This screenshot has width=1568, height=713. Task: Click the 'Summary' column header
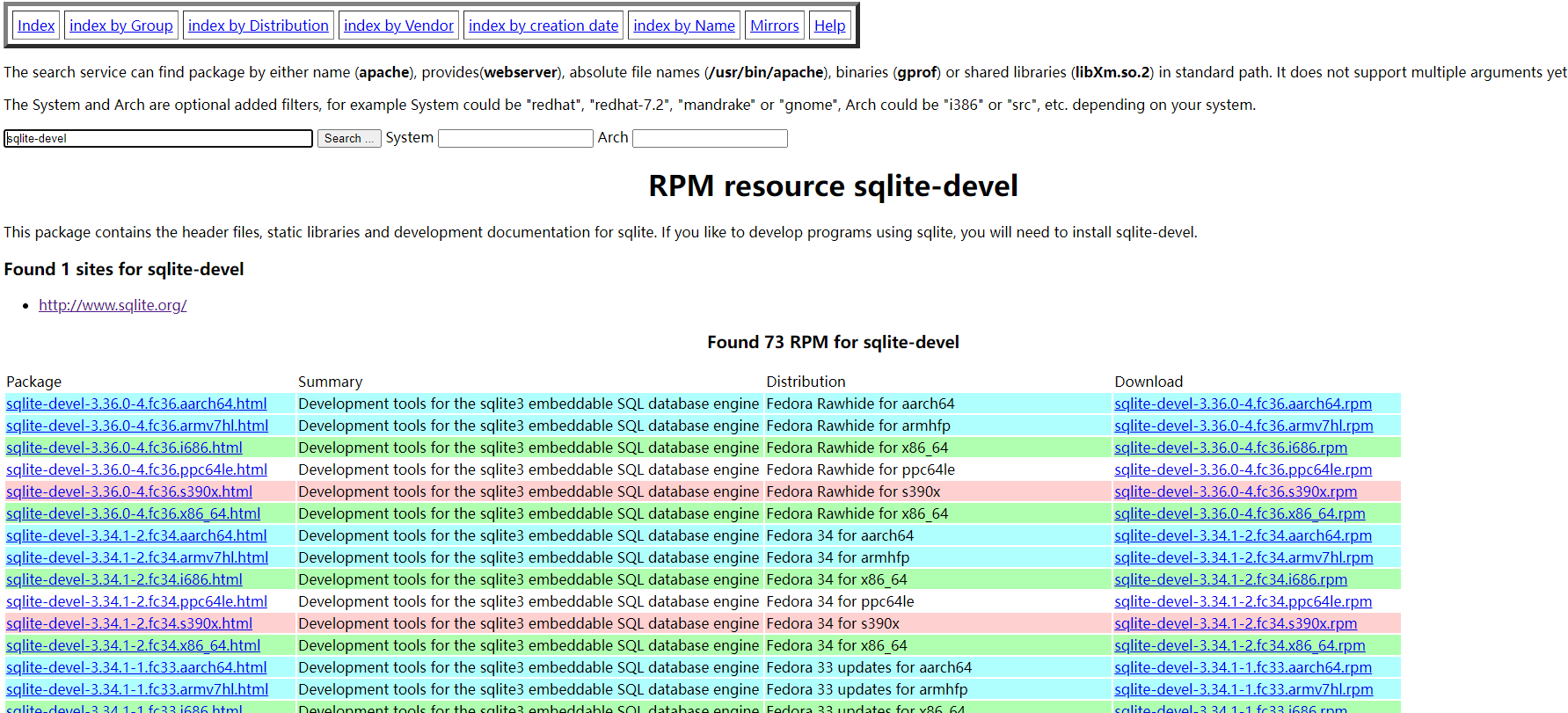point(330,382)
